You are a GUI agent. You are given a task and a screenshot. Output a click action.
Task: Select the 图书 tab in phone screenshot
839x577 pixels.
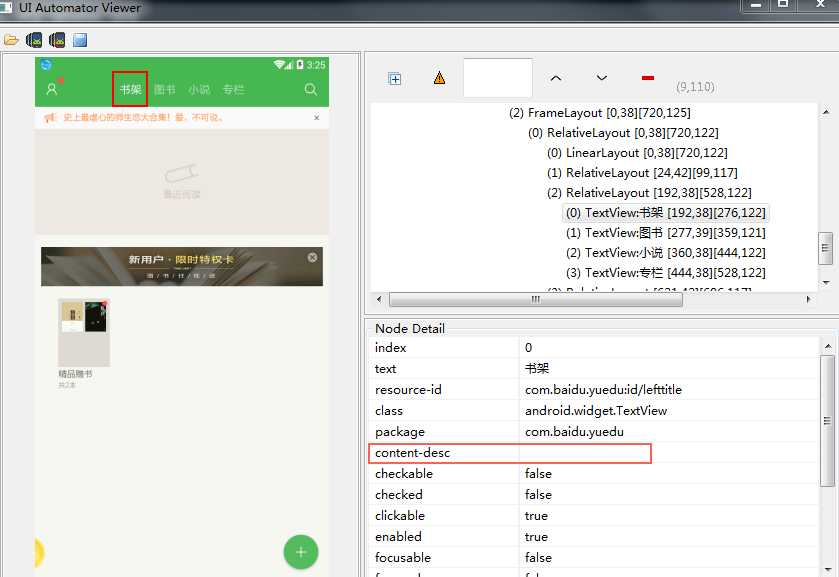pos(164,89)
